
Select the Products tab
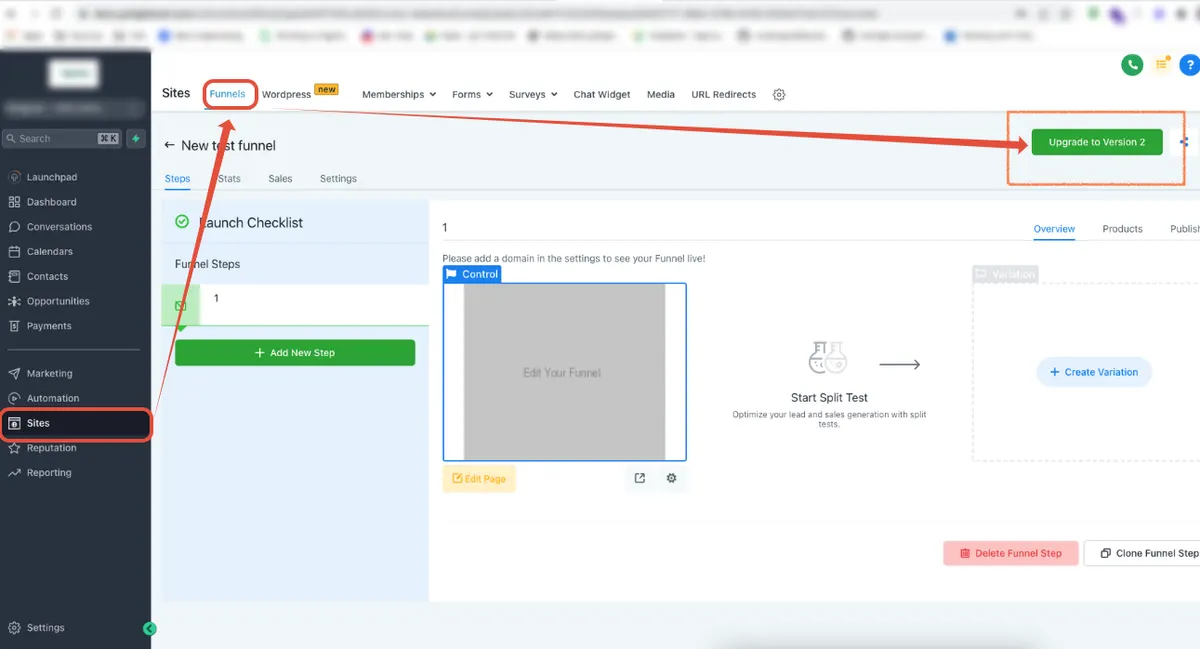point(1122,229)
